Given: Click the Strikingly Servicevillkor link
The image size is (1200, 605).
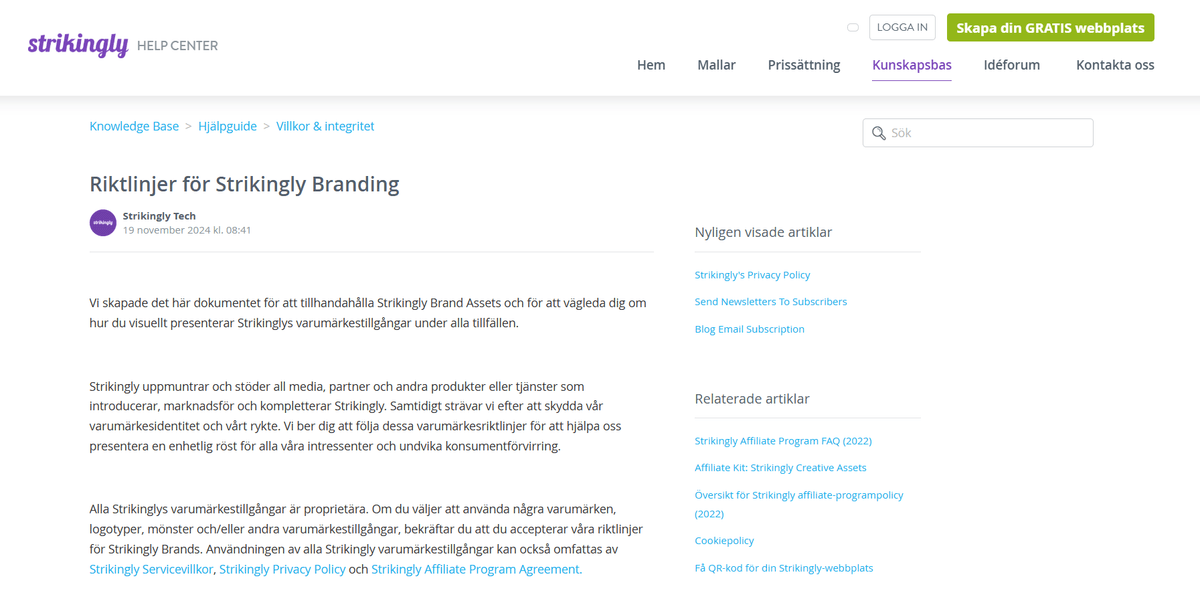Looking at the screenshot, I should [x=151, y=569].
